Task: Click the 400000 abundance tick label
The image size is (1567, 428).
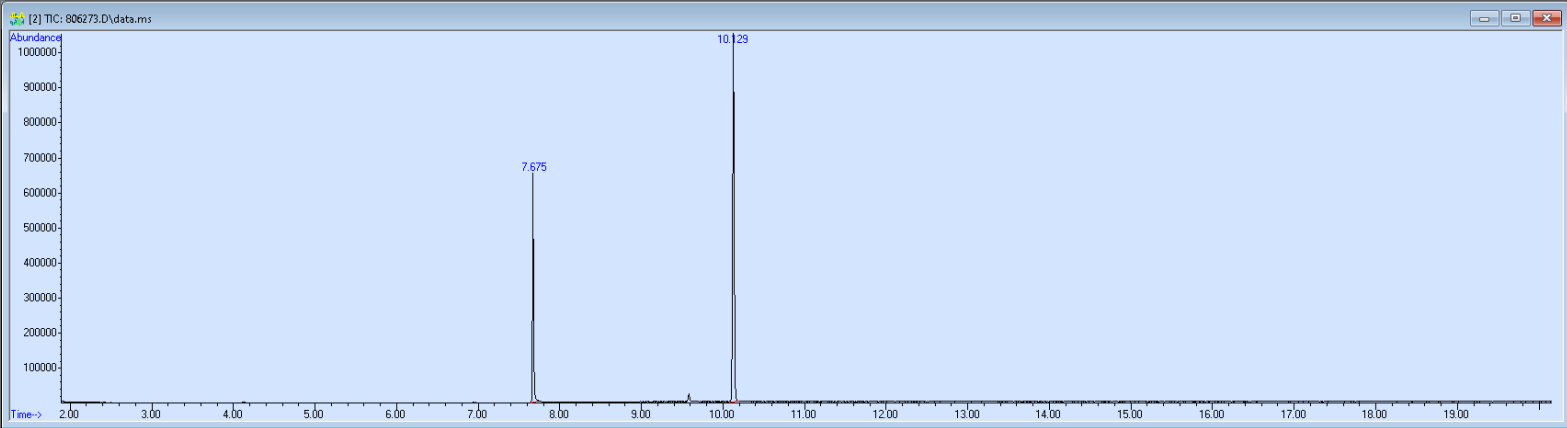Action: point(38,263)
